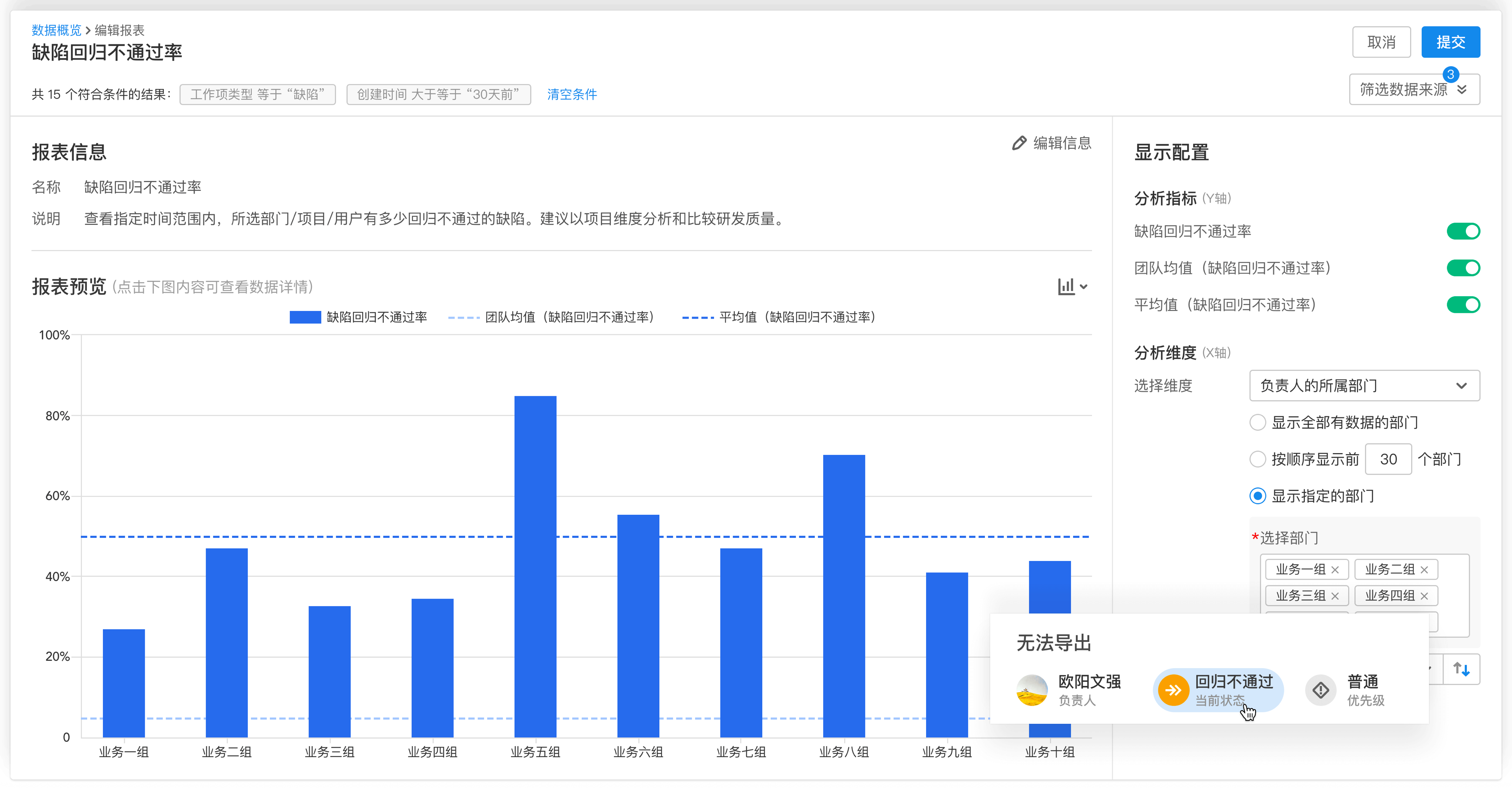Click the yellow 回归不通过 status icon
This screenshot has width=1512, height=790.
tap(1173, 690)
